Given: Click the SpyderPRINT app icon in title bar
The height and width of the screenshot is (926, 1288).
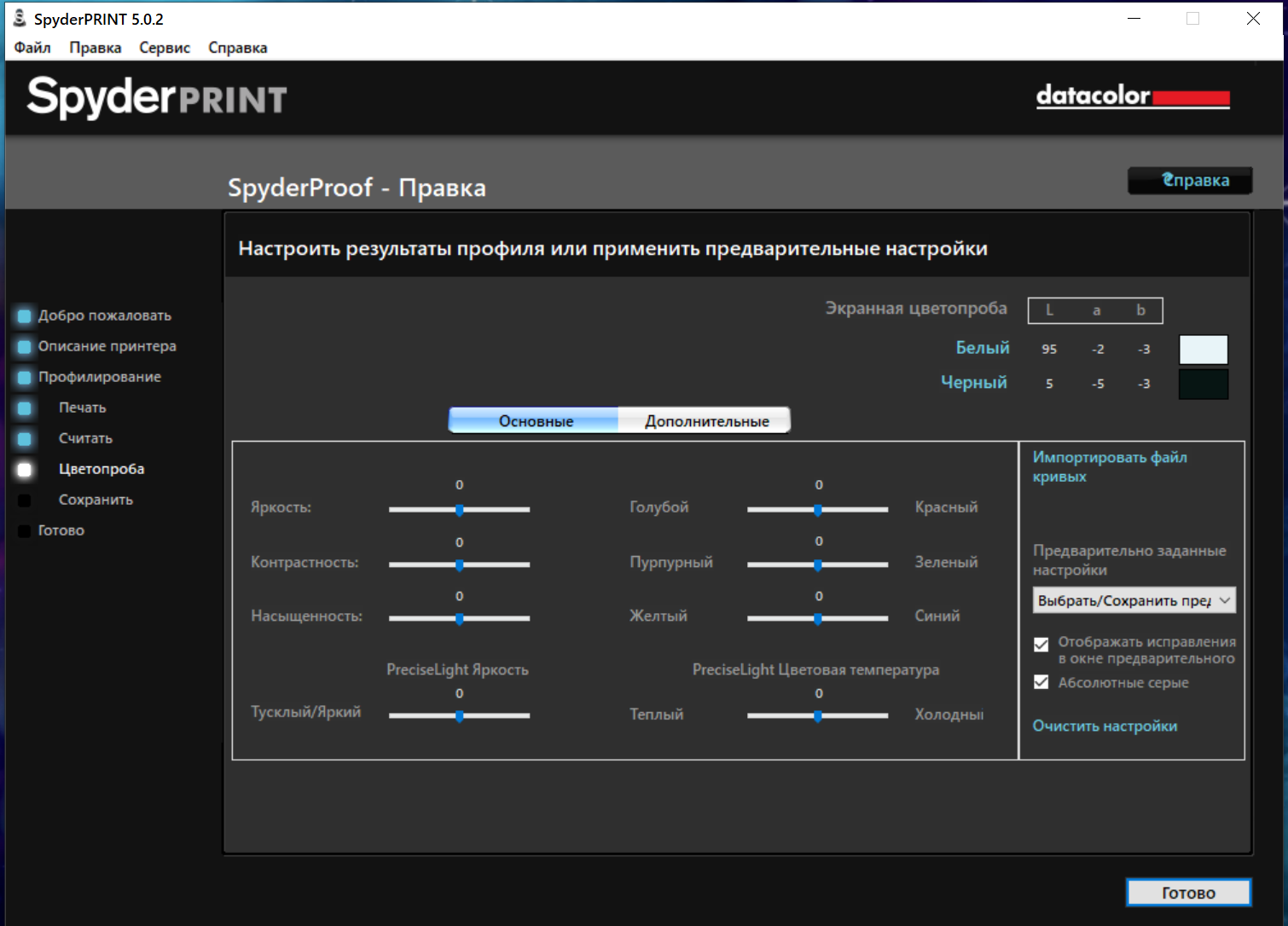Looking at the screenshot, I should pos(20,18).
